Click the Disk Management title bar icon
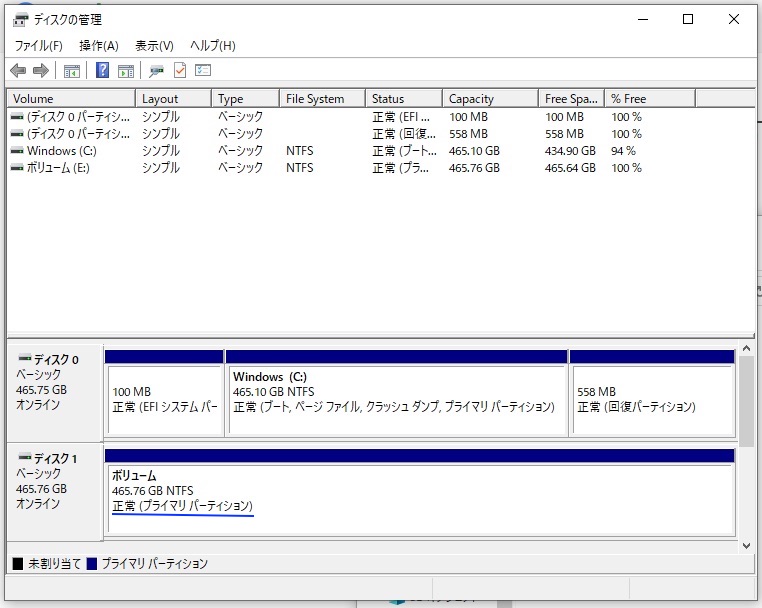The height and width of the screenshot is (608, 762). tap(20, 20)
